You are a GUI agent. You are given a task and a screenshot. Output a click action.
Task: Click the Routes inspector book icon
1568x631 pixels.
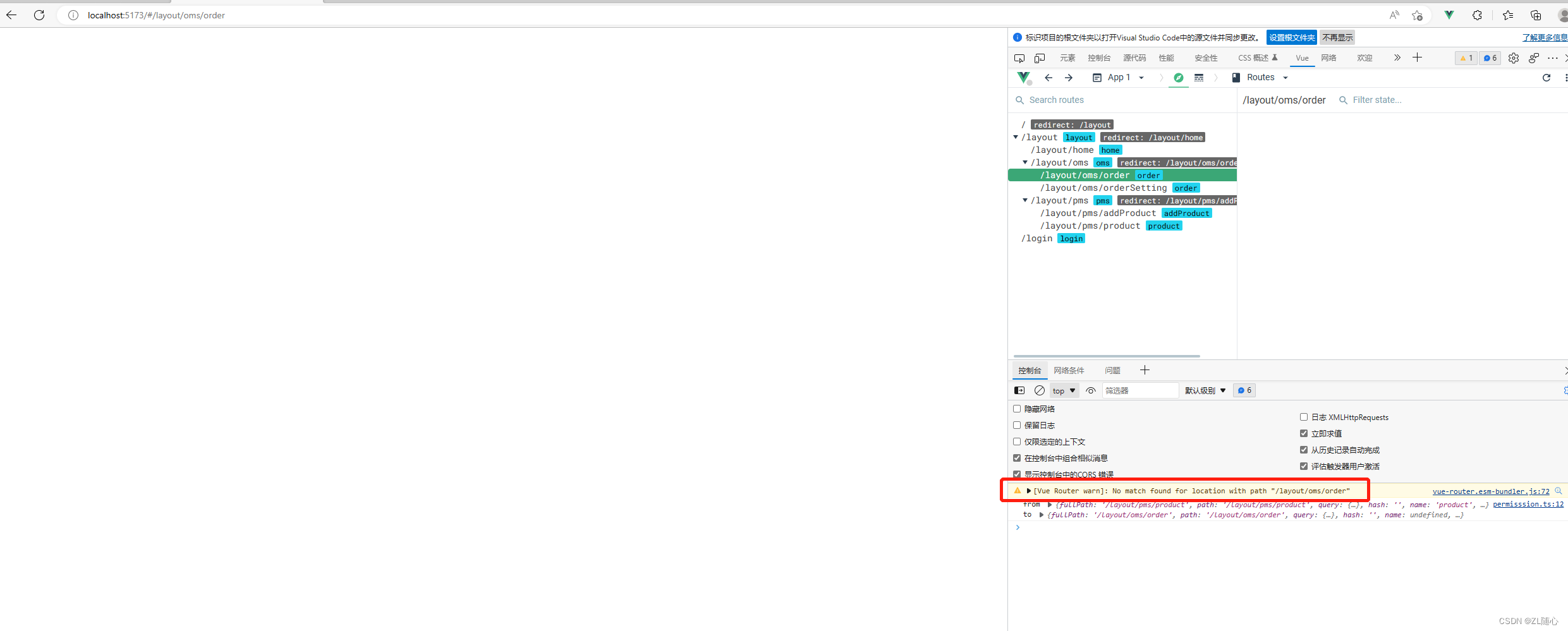pyautogui.click(x=1236, y=77)
